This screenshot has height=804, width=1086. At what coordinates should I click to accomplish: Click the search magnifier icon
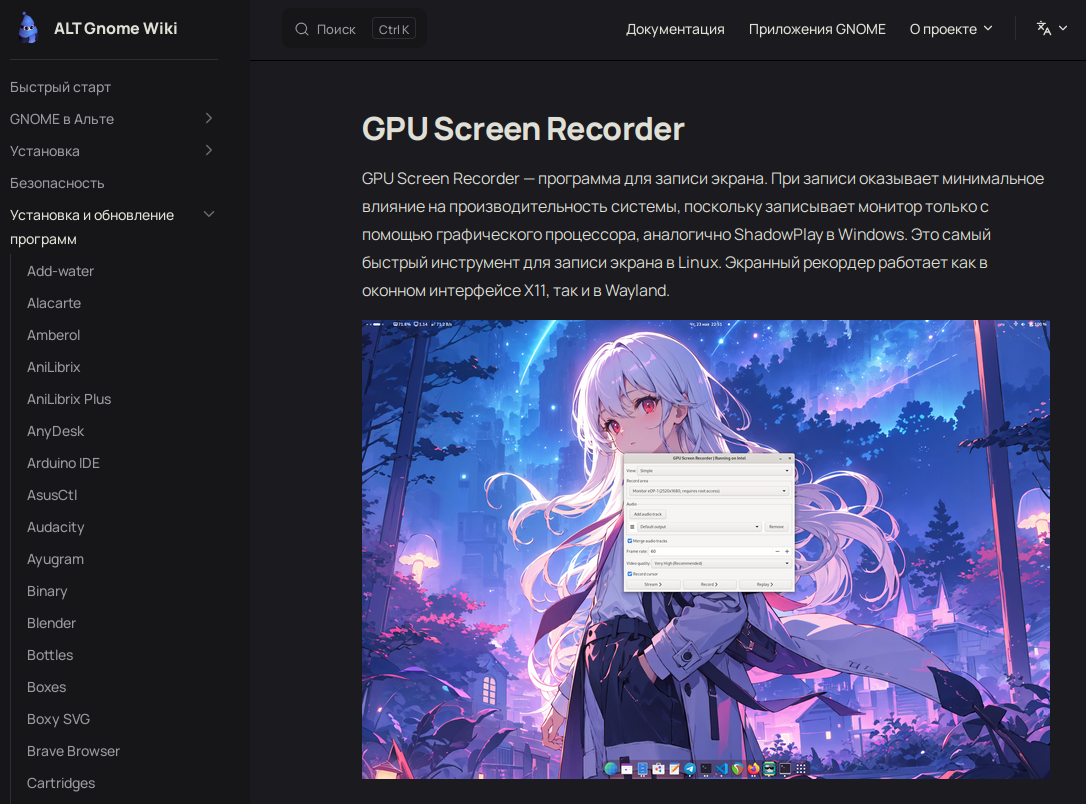pos(302,29)
